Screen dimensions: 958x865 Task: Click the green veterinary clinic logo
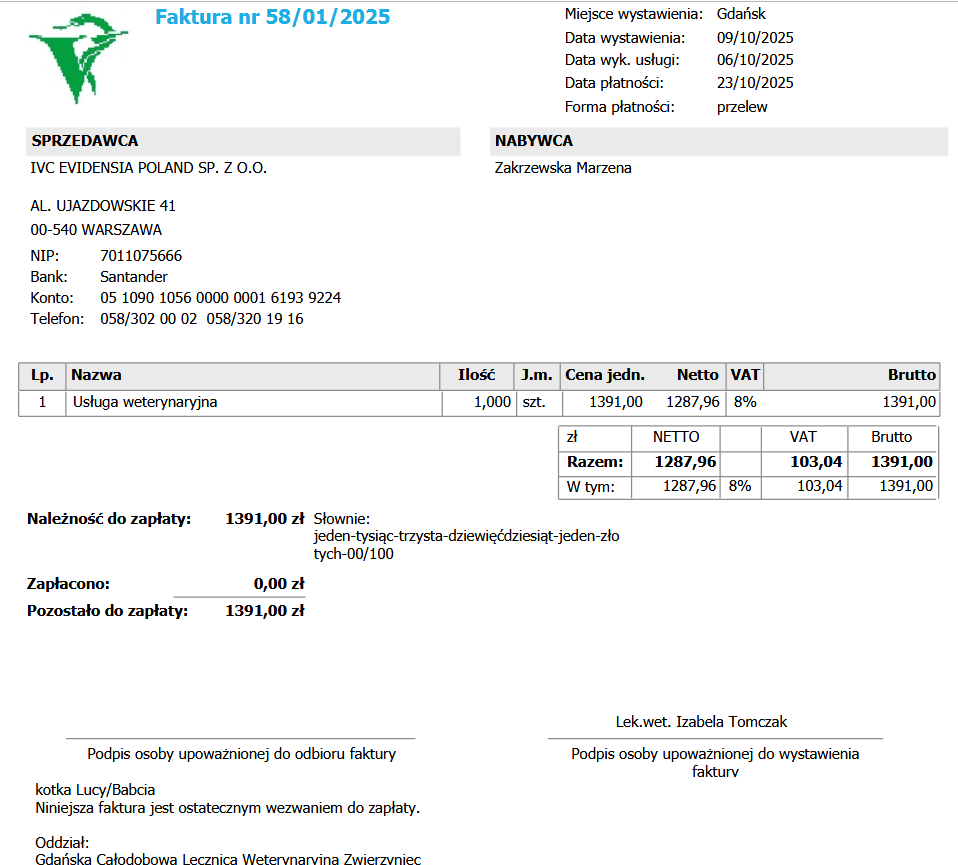coord(78,57)
